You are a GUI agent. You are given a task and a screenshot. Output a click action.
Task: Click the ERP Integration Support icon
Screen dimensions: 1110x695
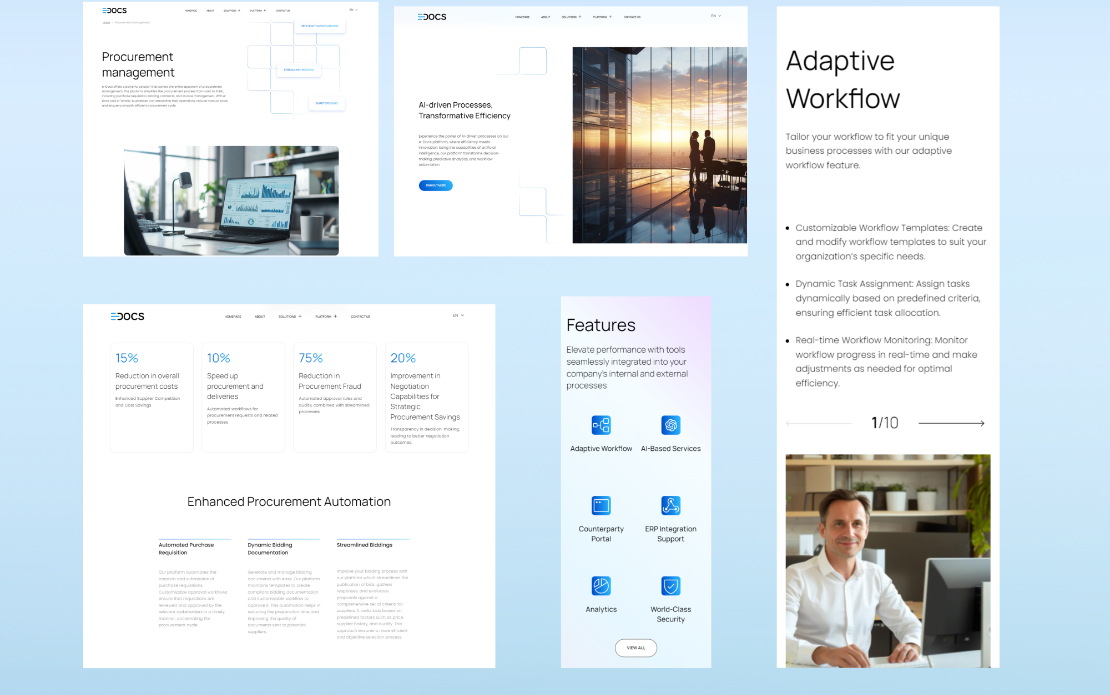tap(670, 505)
